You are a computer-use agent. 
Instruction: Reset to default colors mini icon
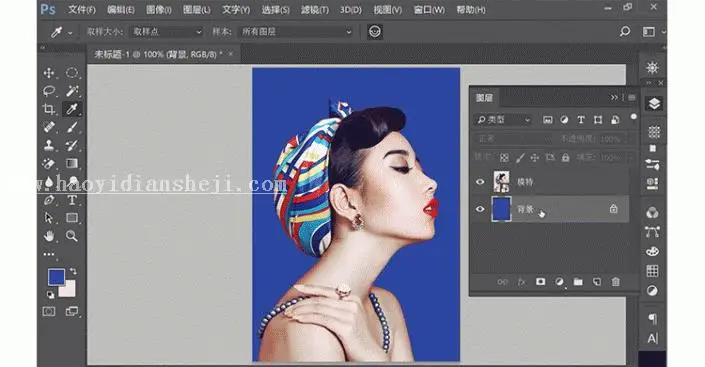click(50, 295)
